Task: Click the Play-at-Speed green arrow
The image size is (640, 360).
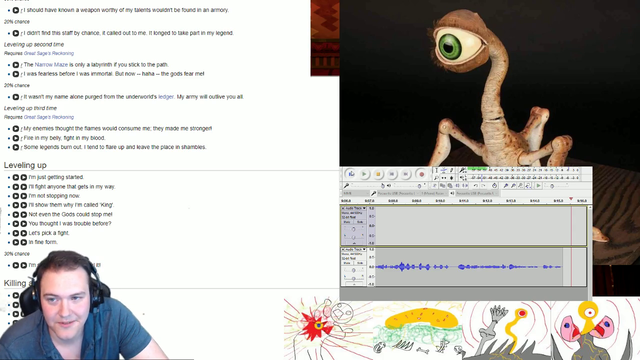Action: point(538,186)
